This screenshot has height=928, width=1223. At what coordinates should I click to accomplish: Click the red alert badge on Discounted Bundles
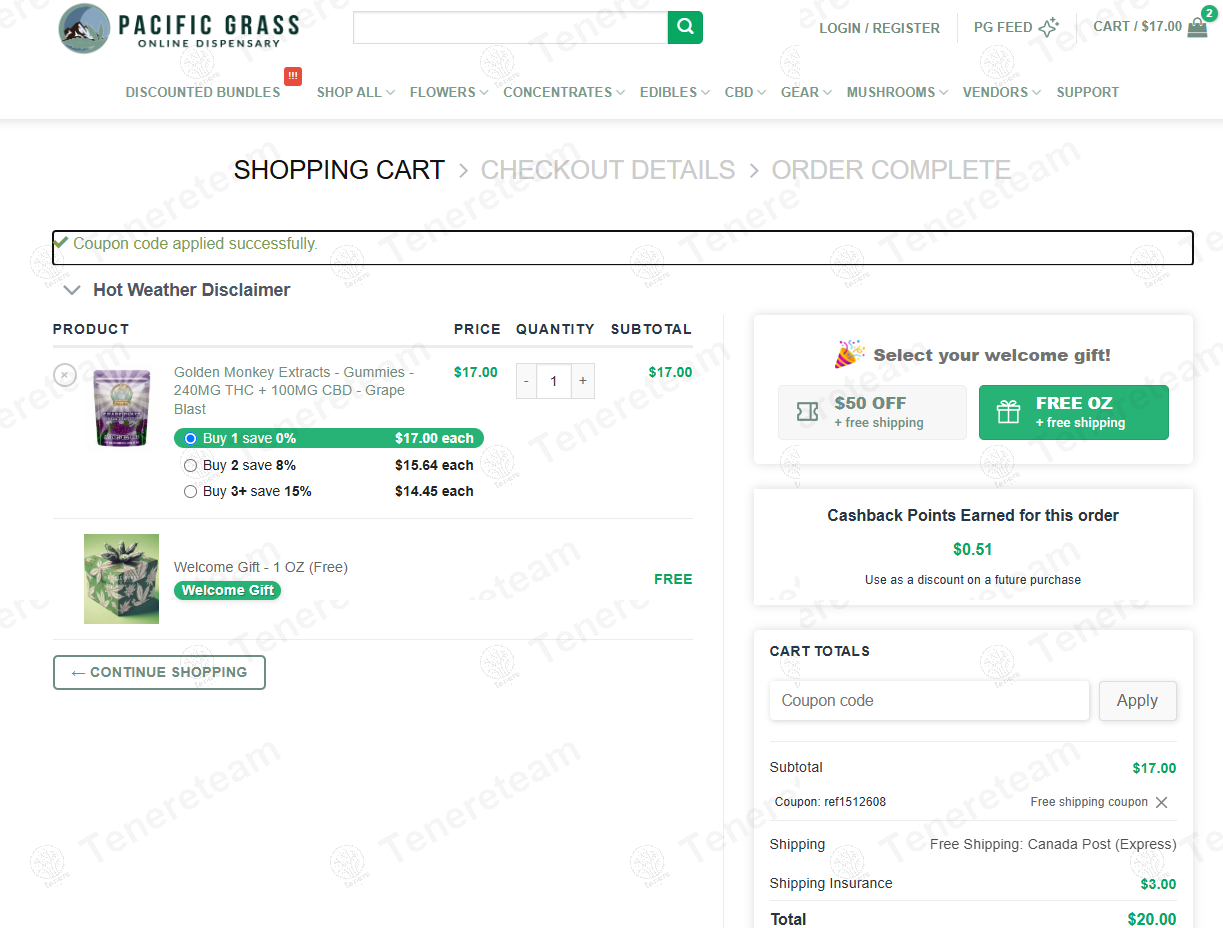coord(293,76)
